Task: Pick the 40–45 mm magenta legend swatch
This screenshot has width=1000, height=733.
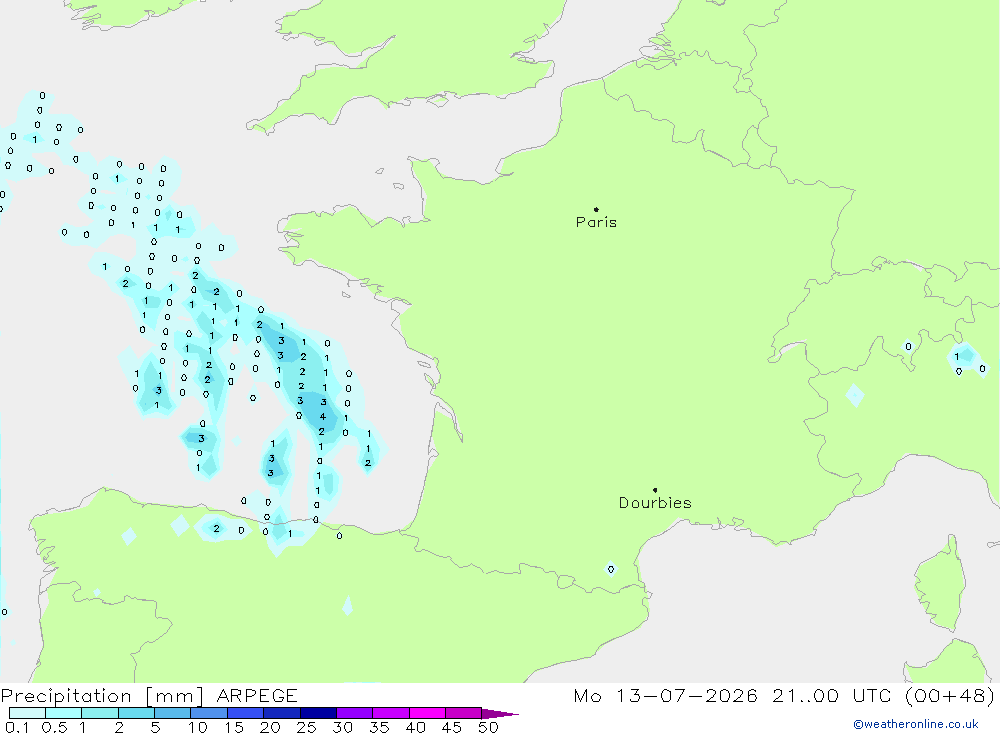Action: tap(427, 713)
